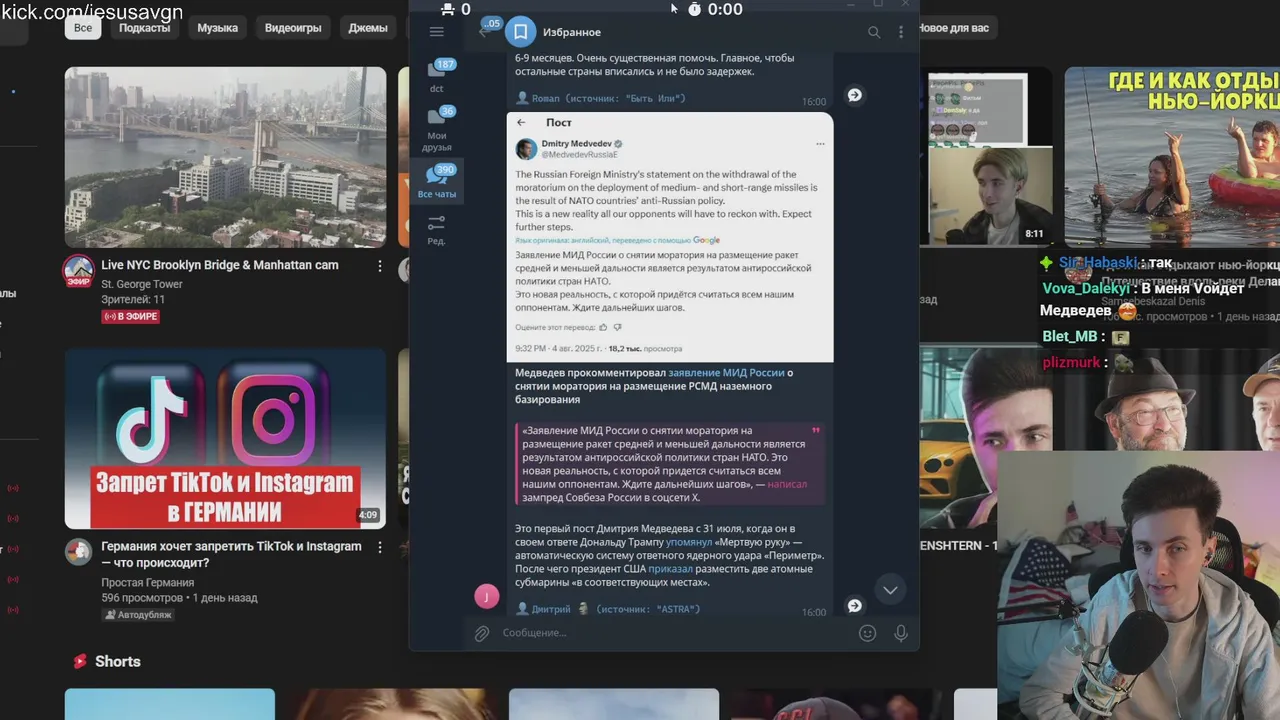Click Rовап source Быть Или signature
Screen dimensions: 1280x720
[600, 98]
